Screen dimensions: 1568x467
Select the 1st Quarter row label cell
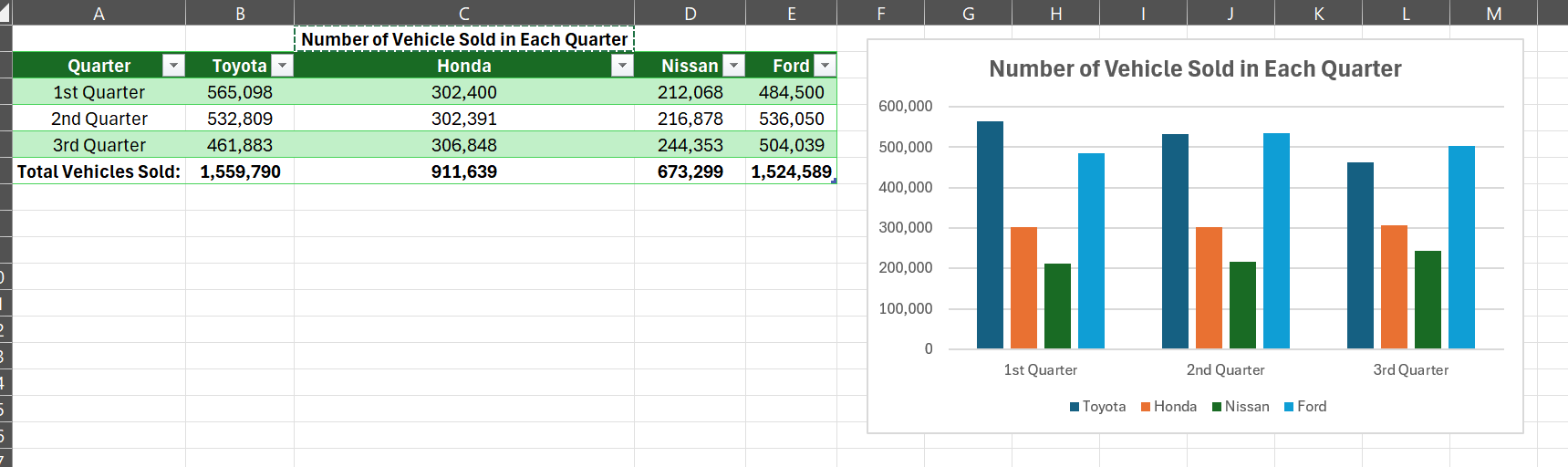(99, 92)
